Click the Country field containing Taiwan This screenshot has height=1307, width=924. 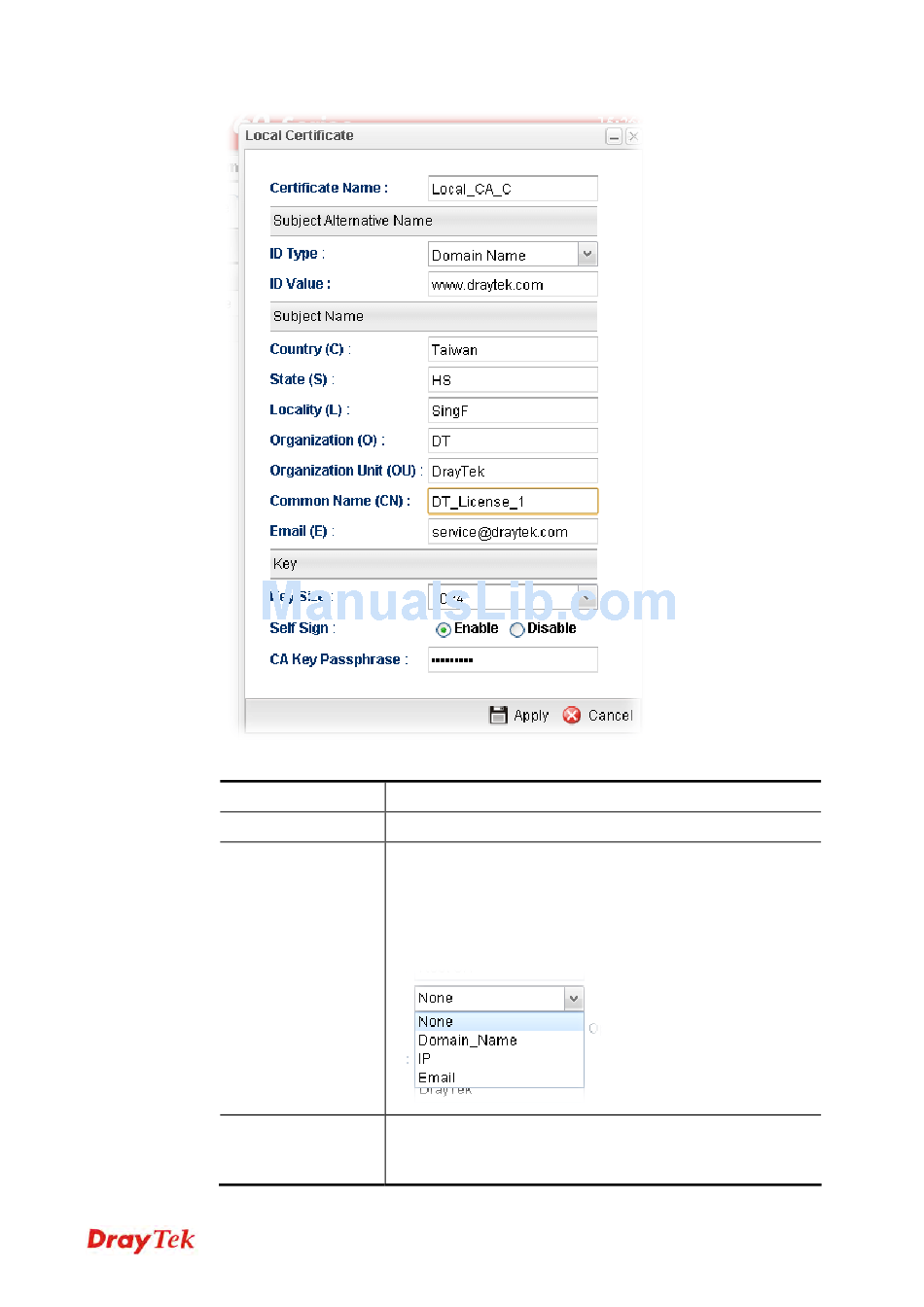[x=513, y=350]
